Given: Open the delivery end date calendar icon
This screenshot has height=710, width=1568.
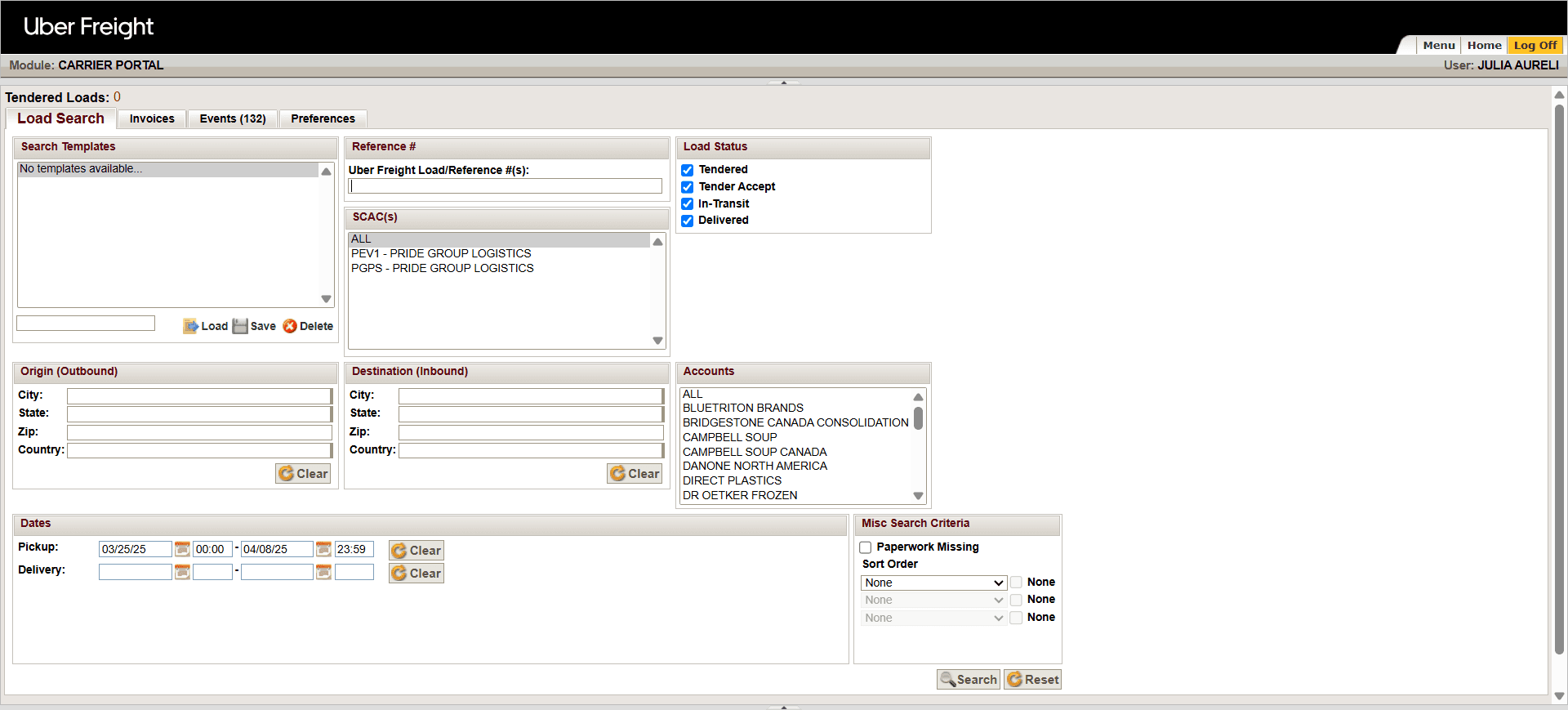Looking at the screenshot, I should click(323, 572).
